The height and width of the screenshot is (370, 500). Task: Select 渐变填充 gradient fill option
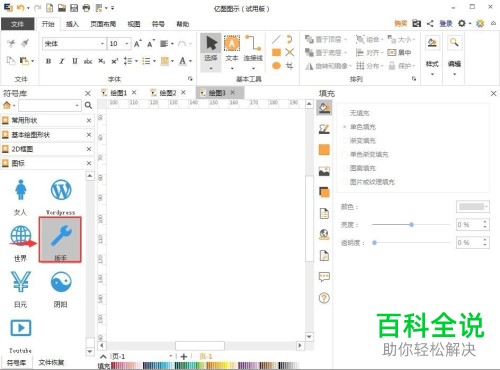coord(359,141)
